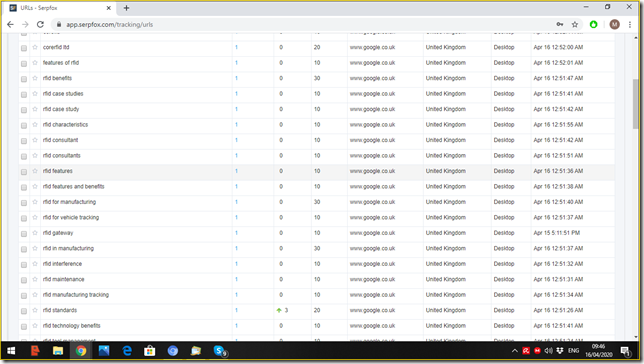Star the 'rfid interference' keyword
This screenshot has height=364, width=644.
[x=35, y=264]
